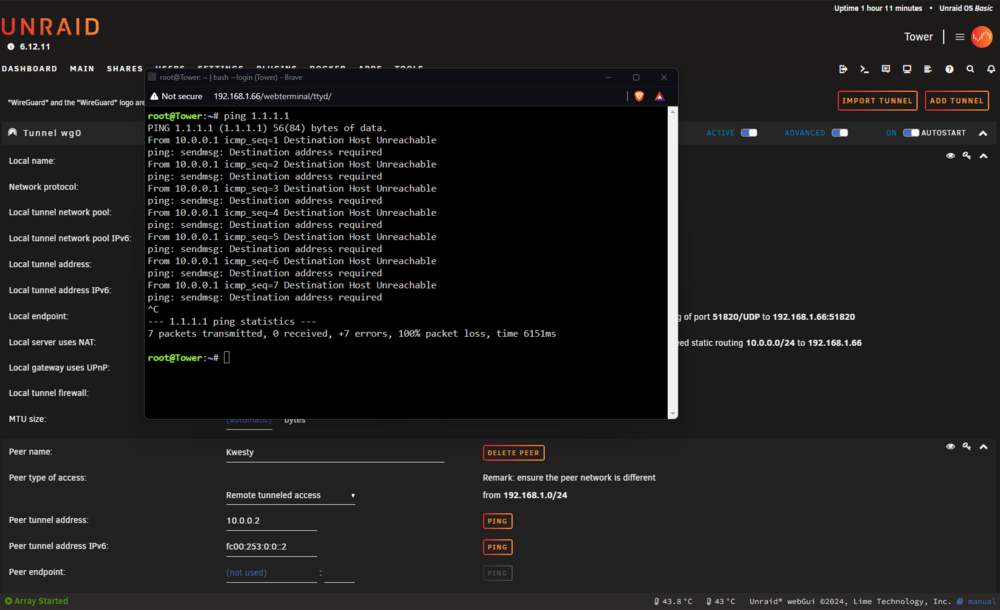Click the Brave shield icon in terminal window
Viewport: 1000px width, 610px height.
pyautogui.click(x=639, y=96)
